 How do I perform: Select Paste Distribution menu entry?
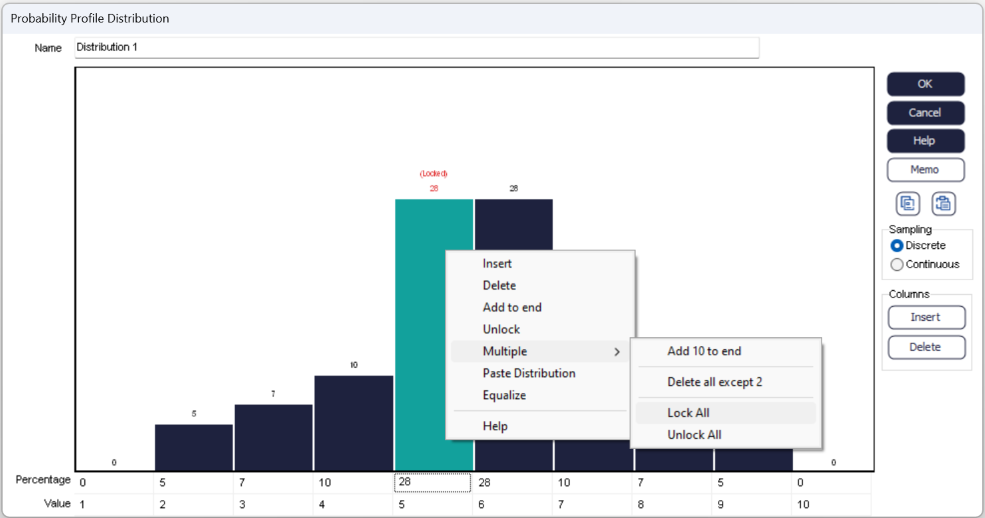click(x=529, y=374)
